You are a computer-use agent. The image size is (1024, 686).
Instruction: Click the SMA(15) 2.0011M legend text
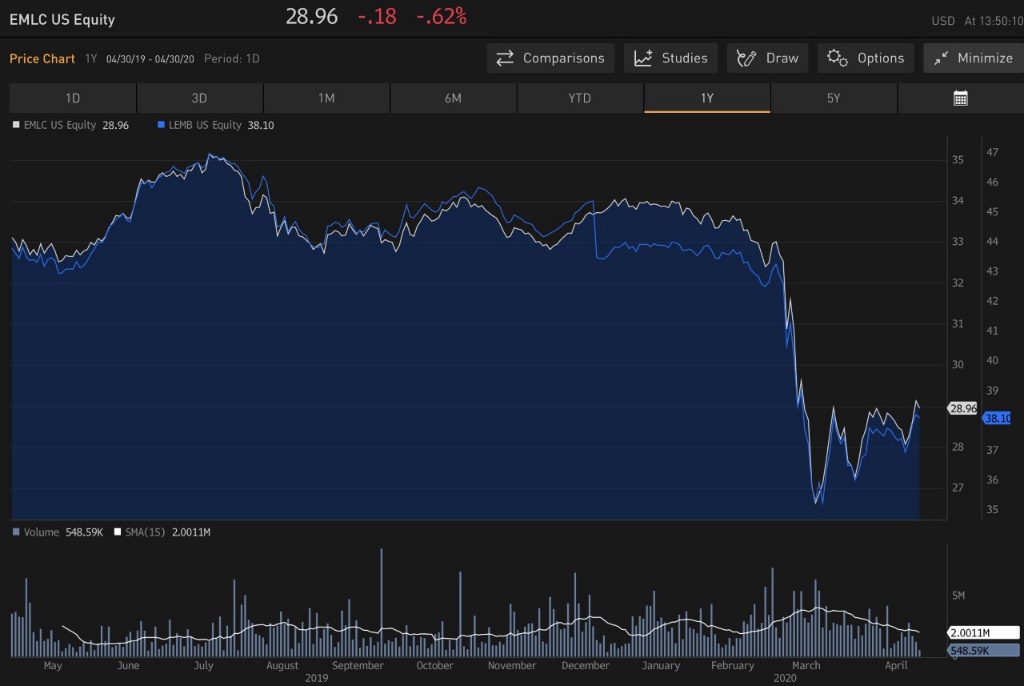[168, 532]
